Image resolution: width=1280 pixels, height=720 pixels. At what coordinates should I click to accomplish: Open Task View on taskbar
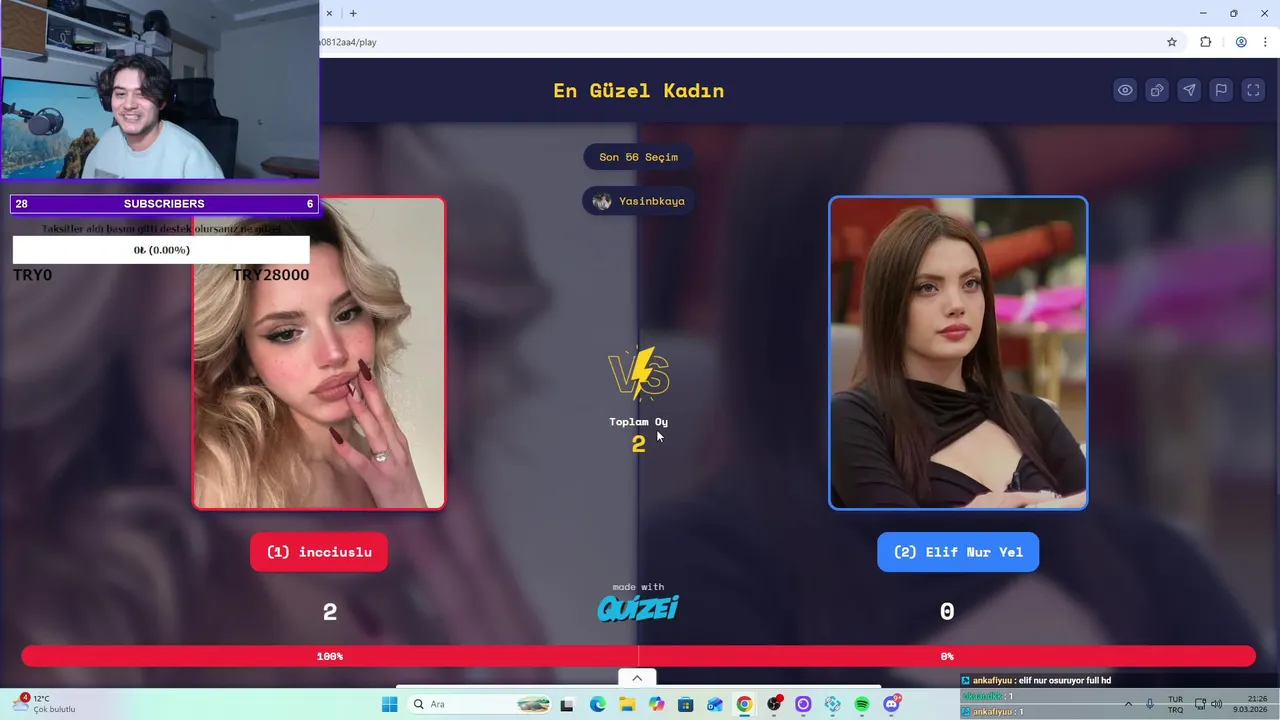[567, 704]
